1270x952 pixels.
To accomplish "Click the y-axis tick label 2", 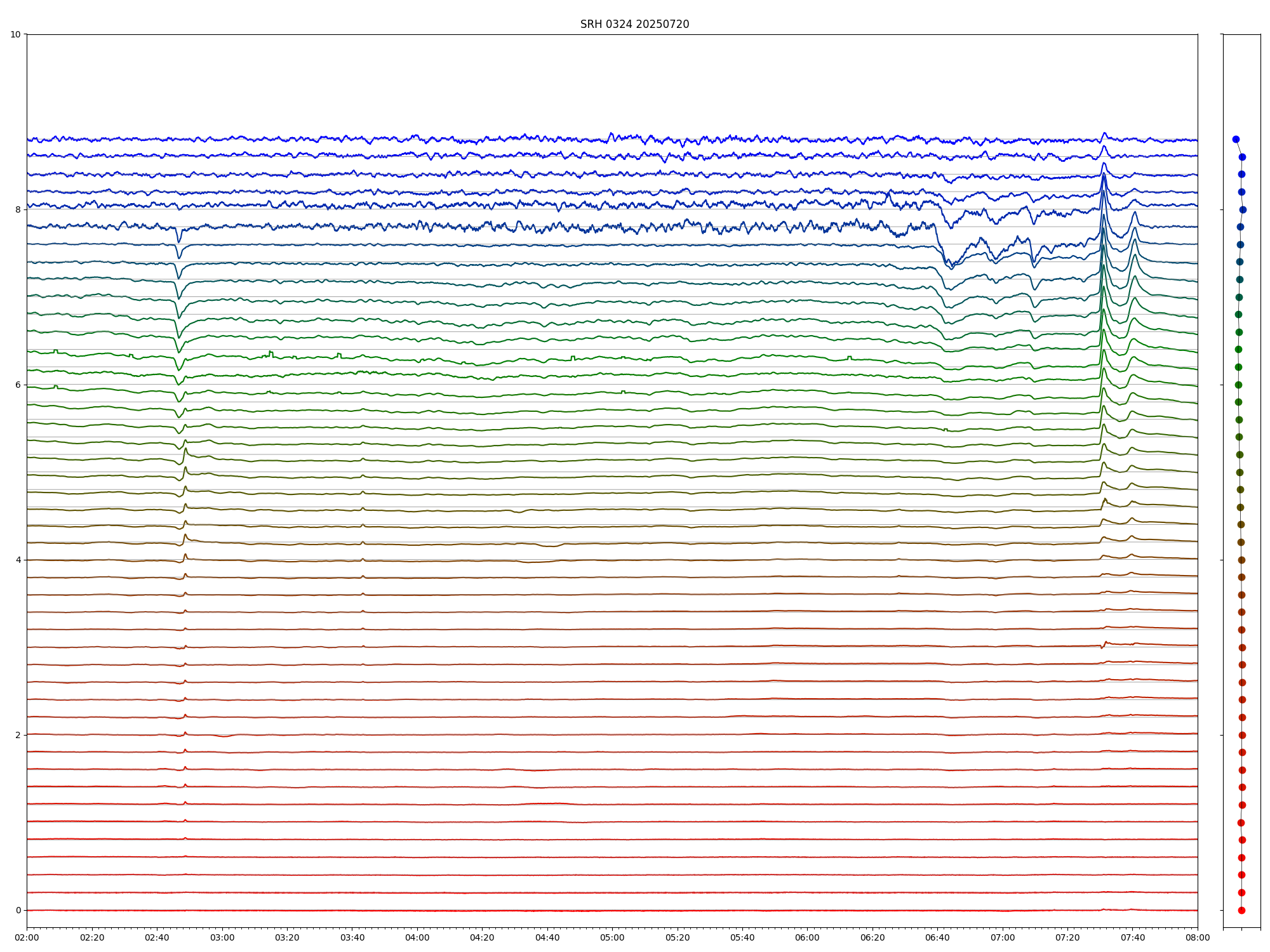I will [x=18, y=735].
